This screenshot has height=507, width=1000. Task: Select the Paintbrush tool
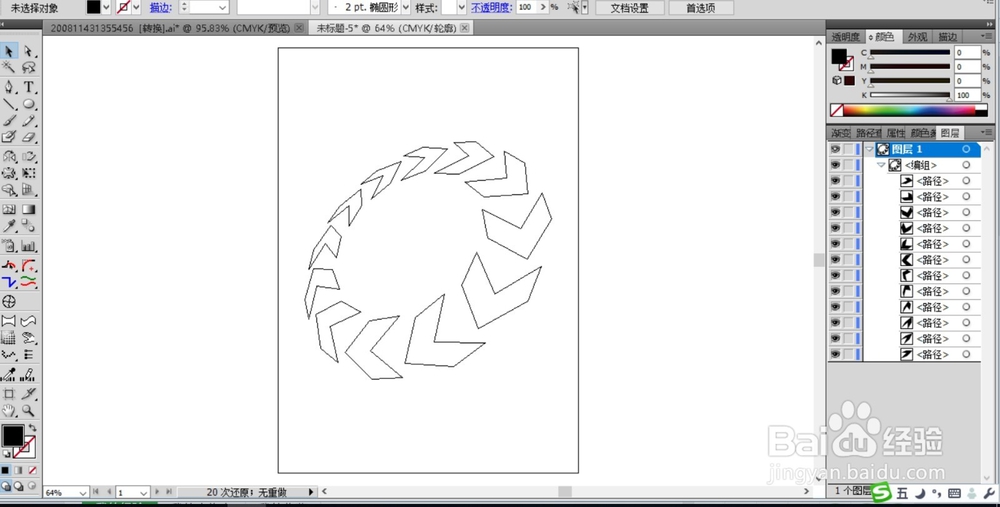coord(9,121)
